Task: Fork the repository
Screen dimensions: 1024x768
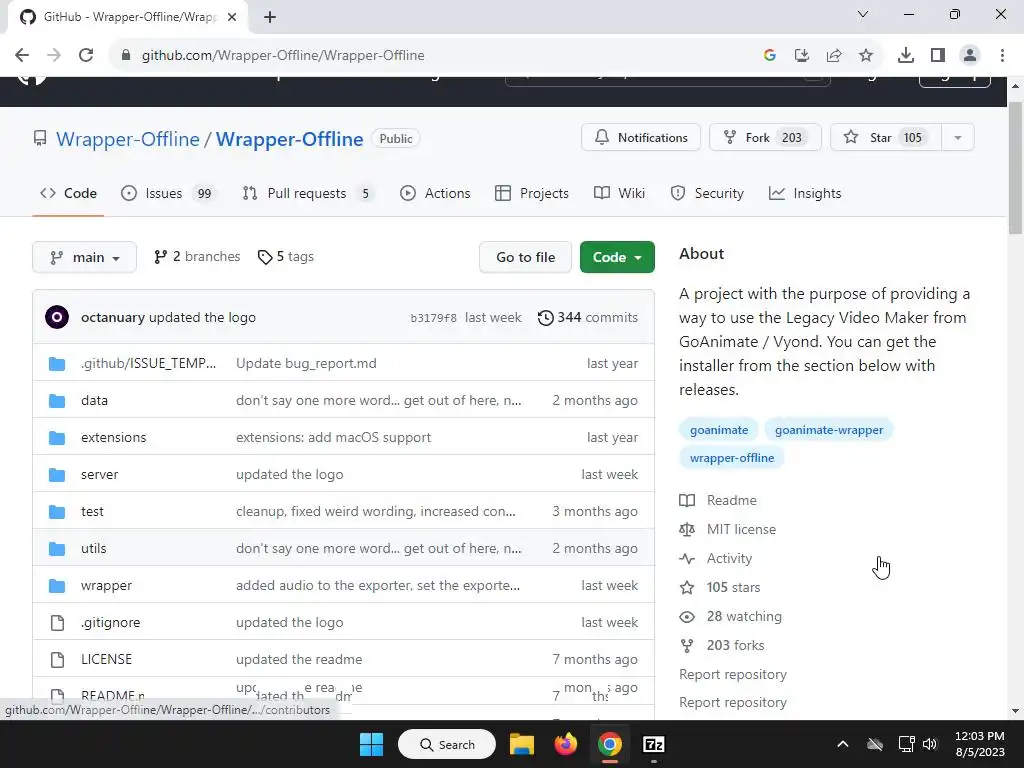Action: [765, 137]
